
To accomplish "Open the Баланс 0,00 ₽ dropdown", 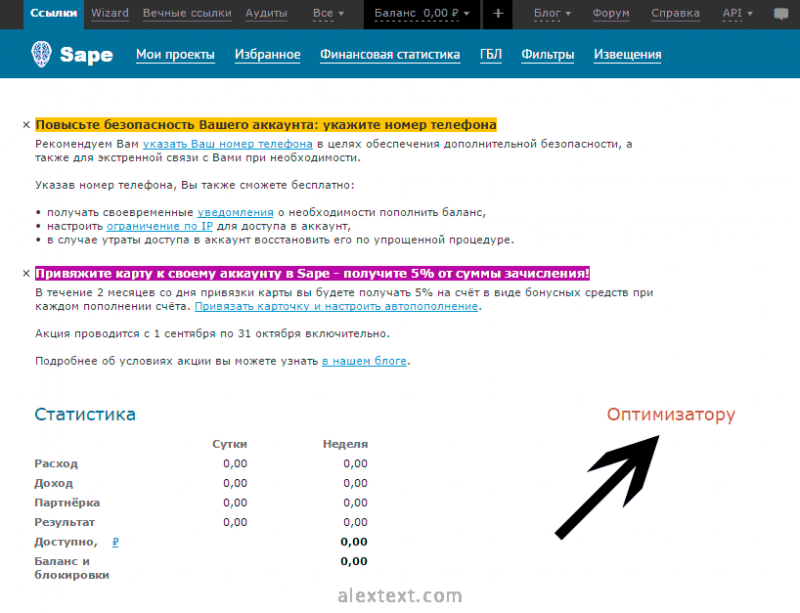I will pyautogui.click(x=421, y=13).
